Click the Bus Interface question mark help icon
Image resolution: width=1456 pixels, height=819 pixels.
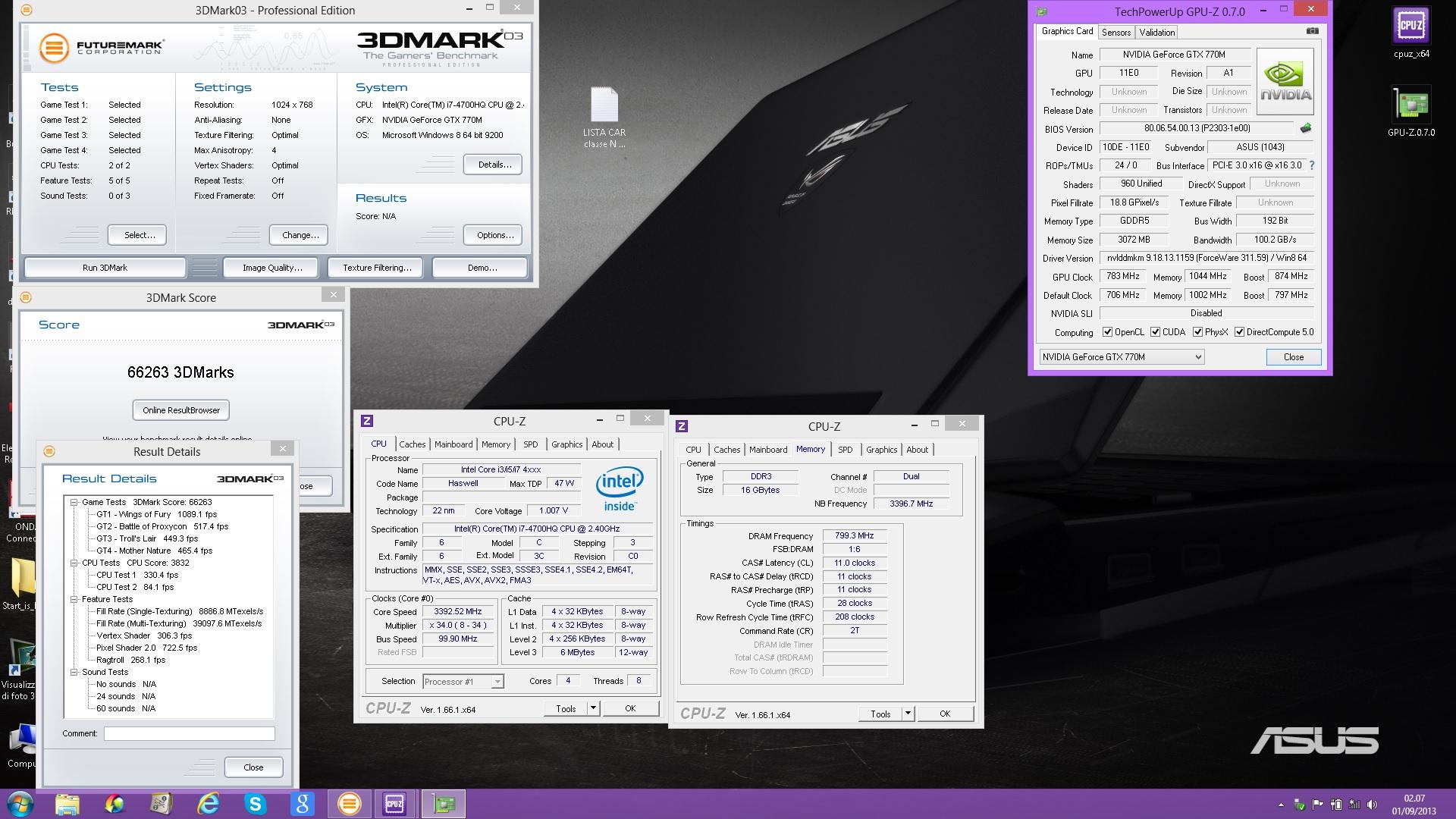(x=1312, y=165)
